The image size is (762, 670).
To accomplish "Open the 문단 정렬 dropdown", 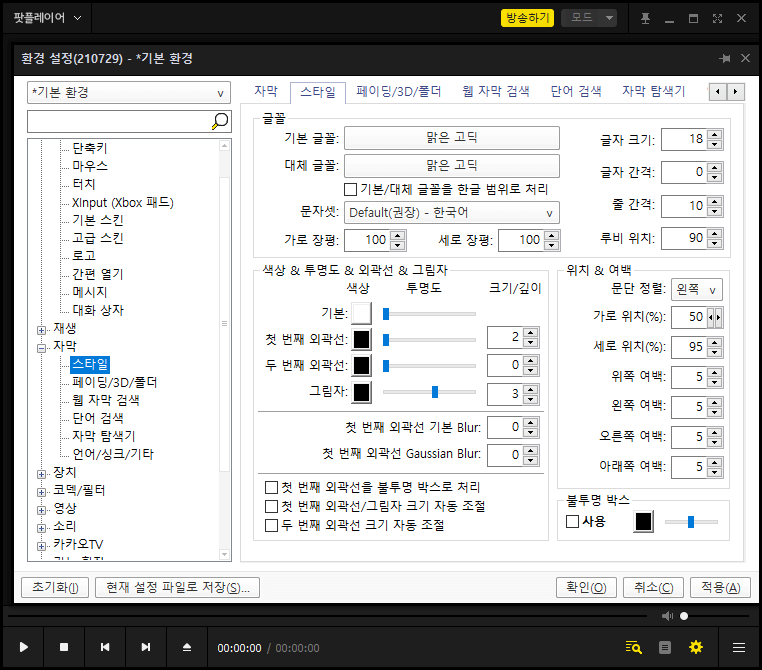I will 696,290.
